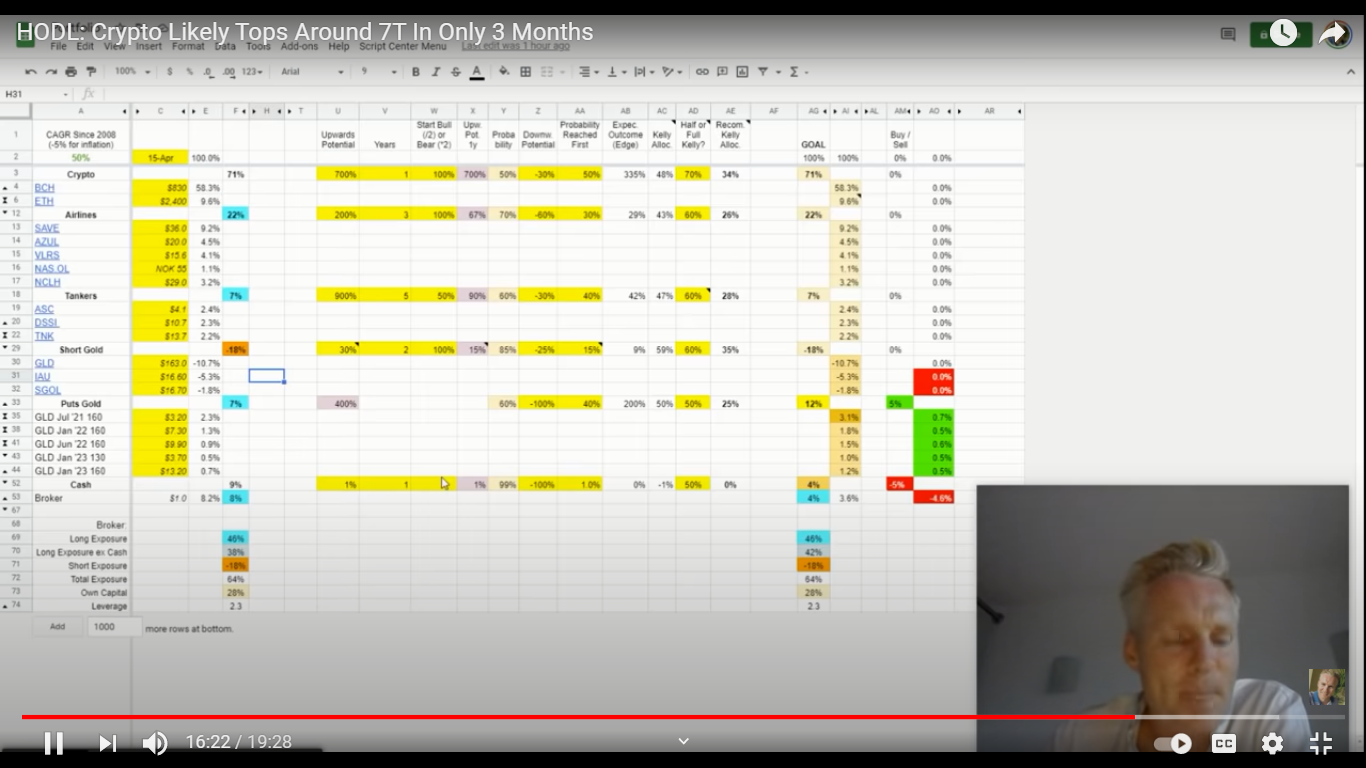Open the video chapters/comments icon
Image resolution: width=1366 pixels, height=768 pixels.
(x=1228, y=34)
